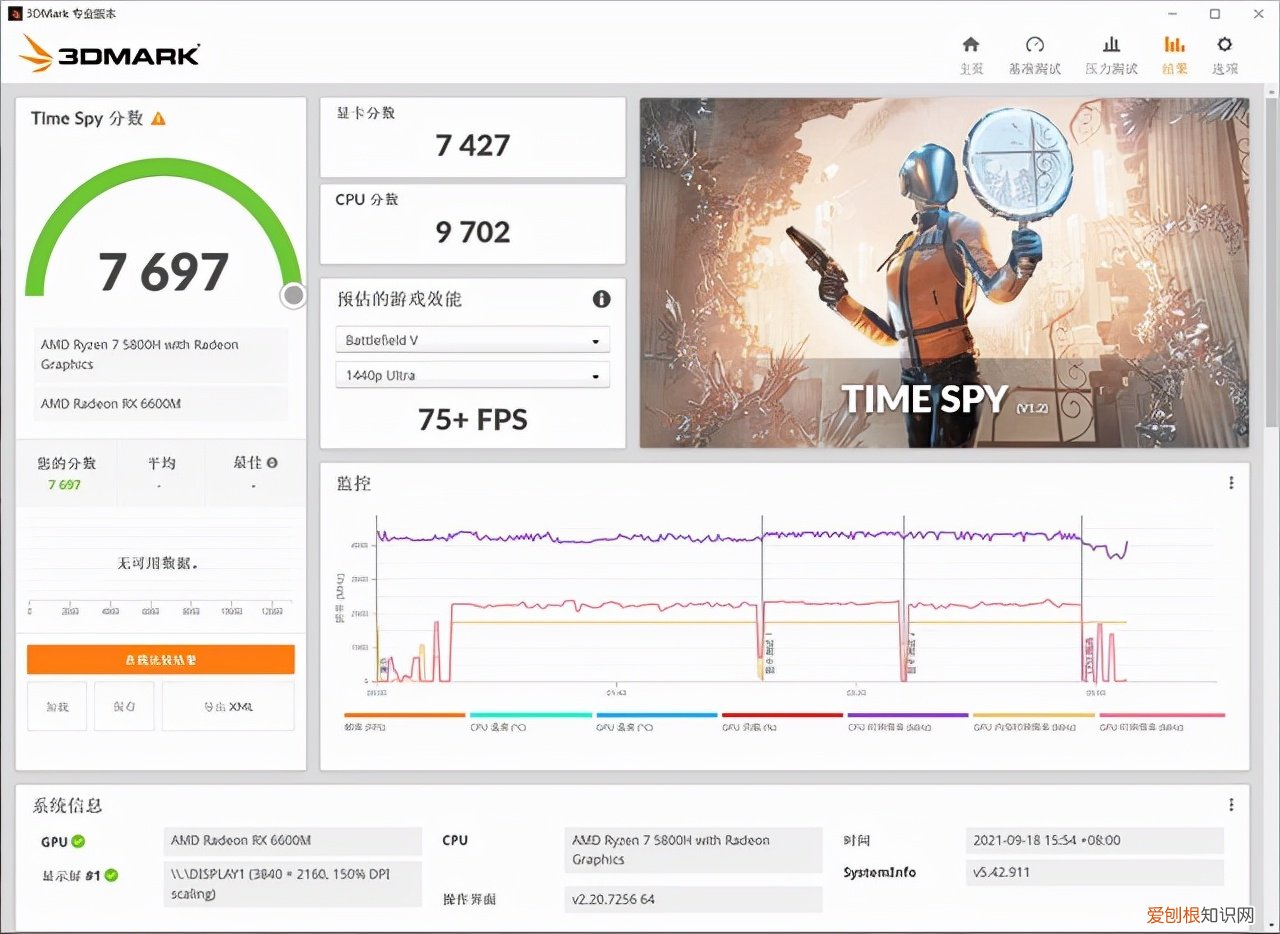Toggle the CPU 温度 legend item
1280x934 pixels.
click(530, 720)
